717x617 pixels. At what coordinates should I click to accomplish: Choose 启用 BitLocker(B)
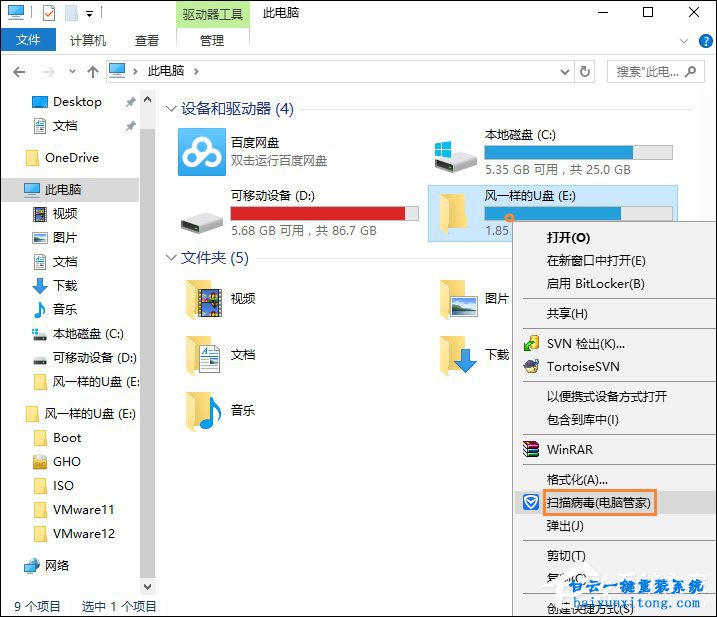(595, 284)
